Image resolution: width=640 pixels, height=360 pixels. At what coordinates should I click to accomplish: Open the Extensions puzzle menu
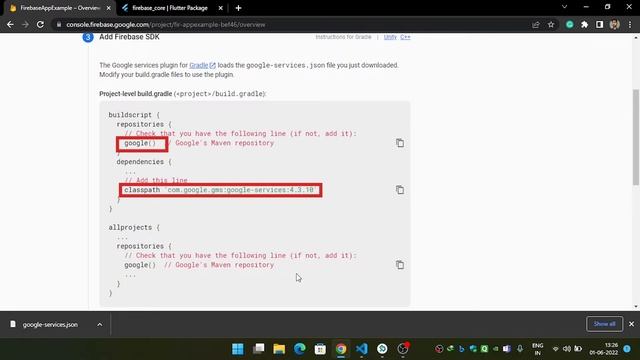tap(584, 24)
